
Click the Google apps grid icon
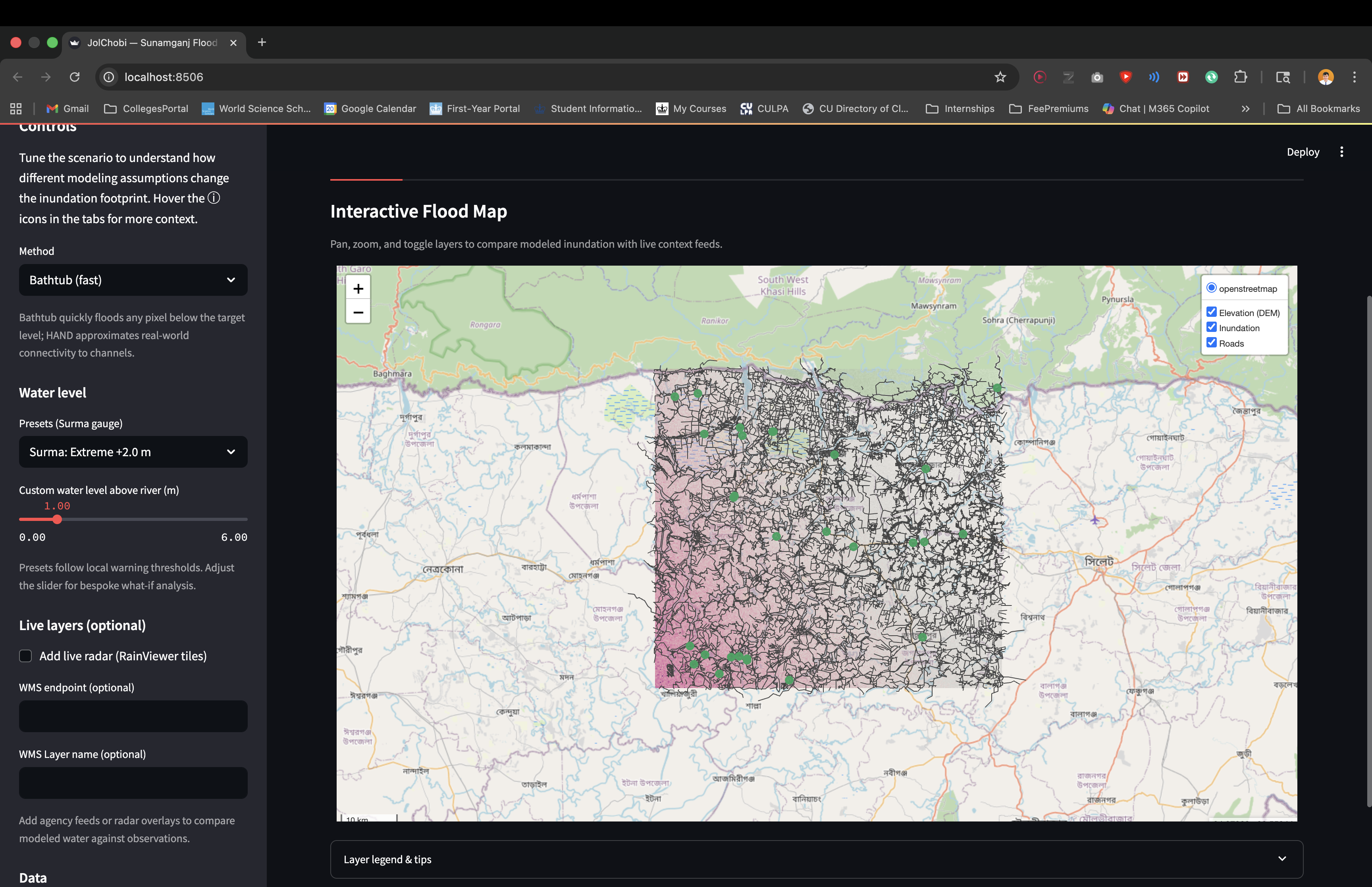(x=16, y=108)
